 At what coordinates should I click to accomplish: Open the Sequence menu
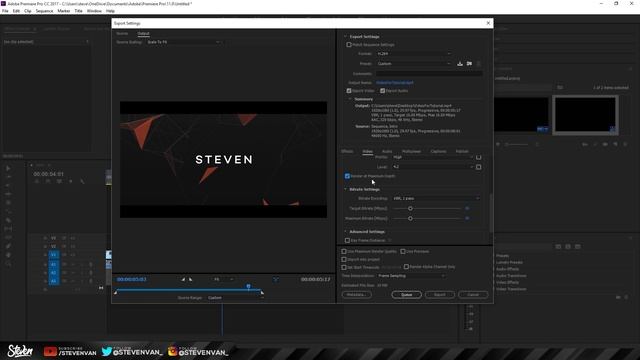(x=44, y=11)
